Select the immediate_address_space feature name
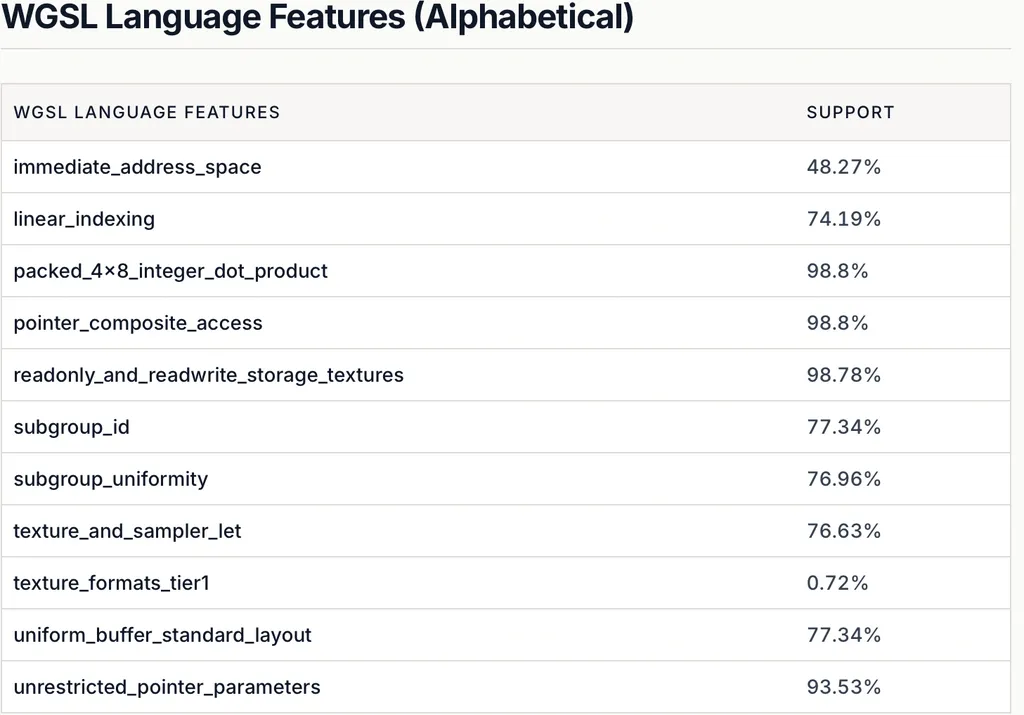Viewport: 1024px width, 715px height. pos(137,167)
